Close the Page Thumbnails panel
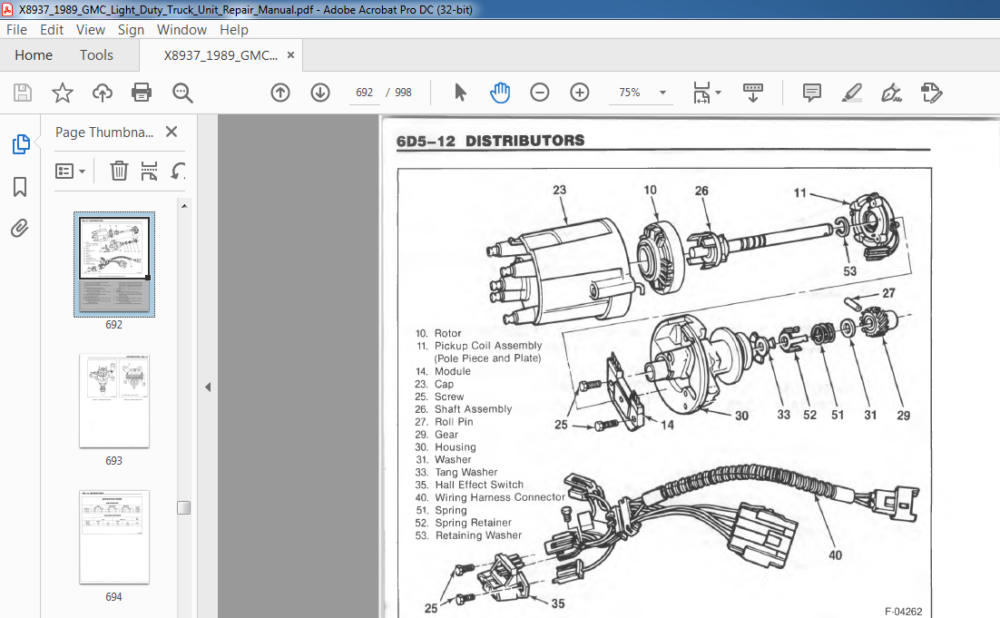The image size is (1000, 618). click(171, 131)
